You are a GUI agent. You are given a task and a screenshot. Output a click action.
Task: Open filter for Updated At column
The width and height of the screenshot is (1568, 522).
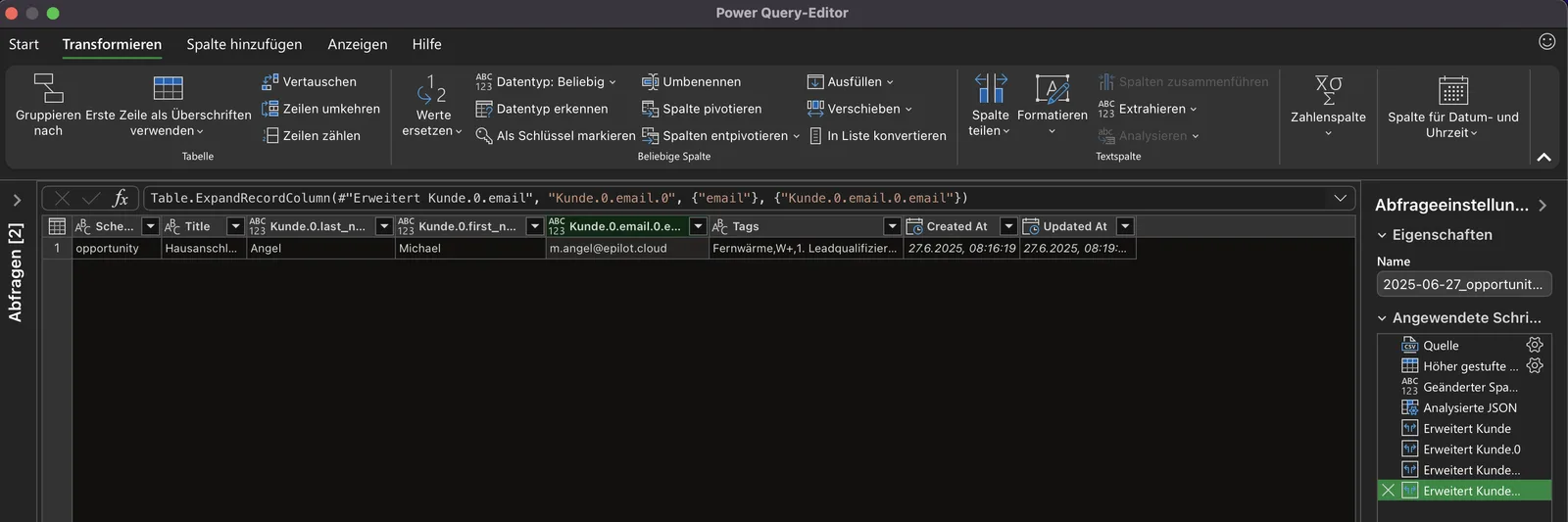(1125, 226)
